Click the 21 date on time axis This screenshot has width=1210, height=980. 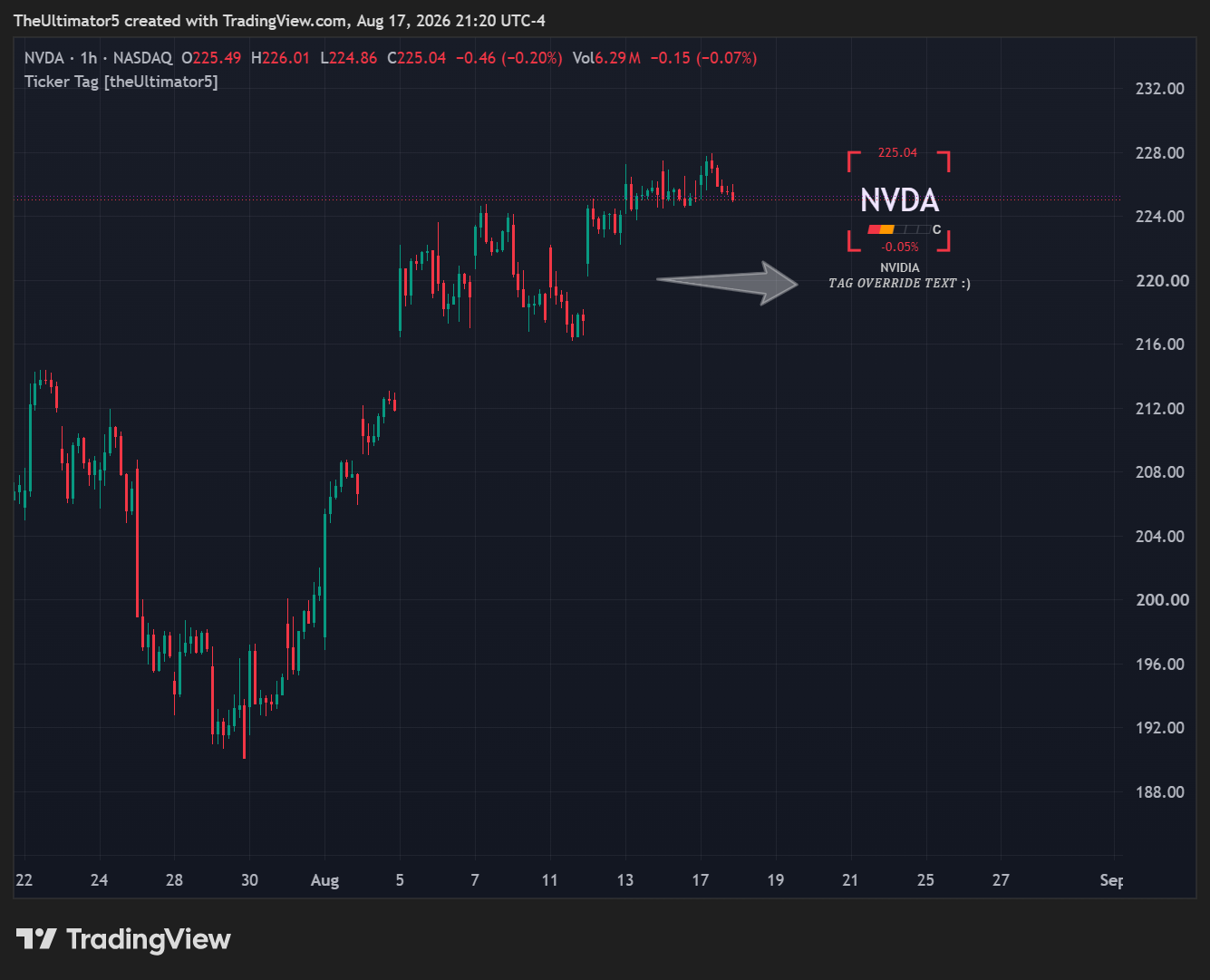pos(850,880)
